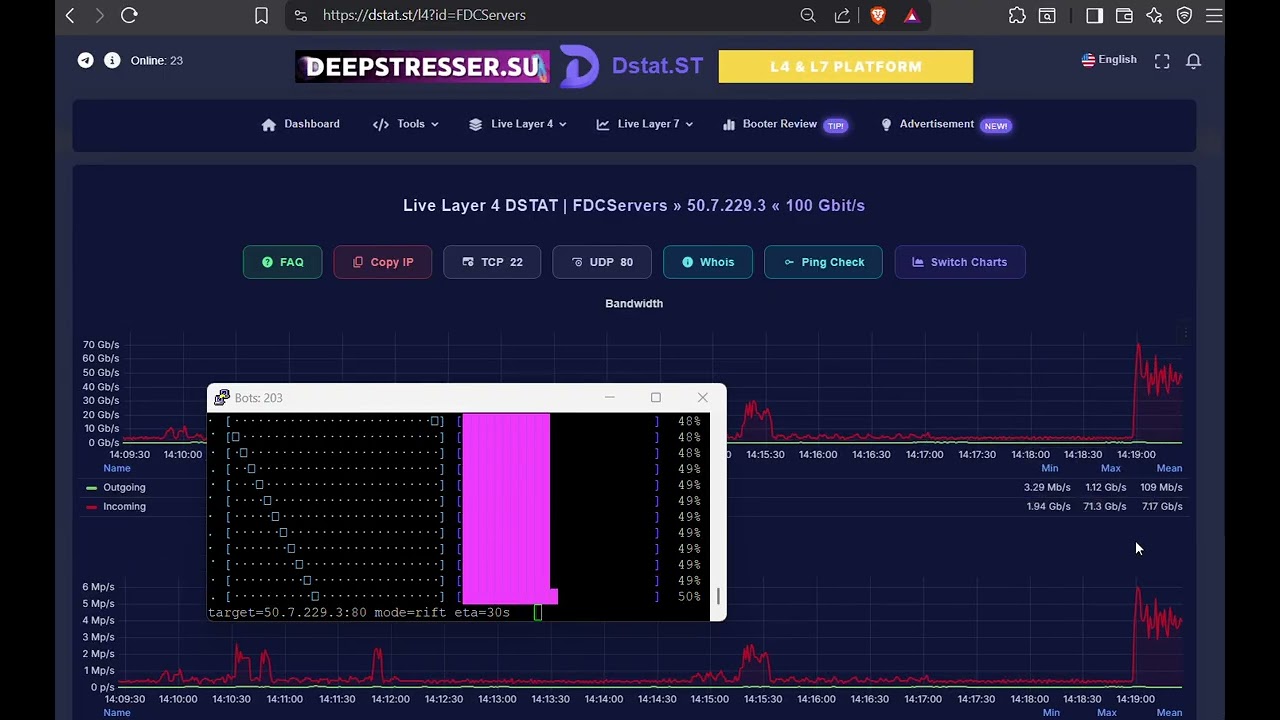
Task: Expand the Live Layer 4 dropdown
Action: pyautogui.click(x=517, y=124)
